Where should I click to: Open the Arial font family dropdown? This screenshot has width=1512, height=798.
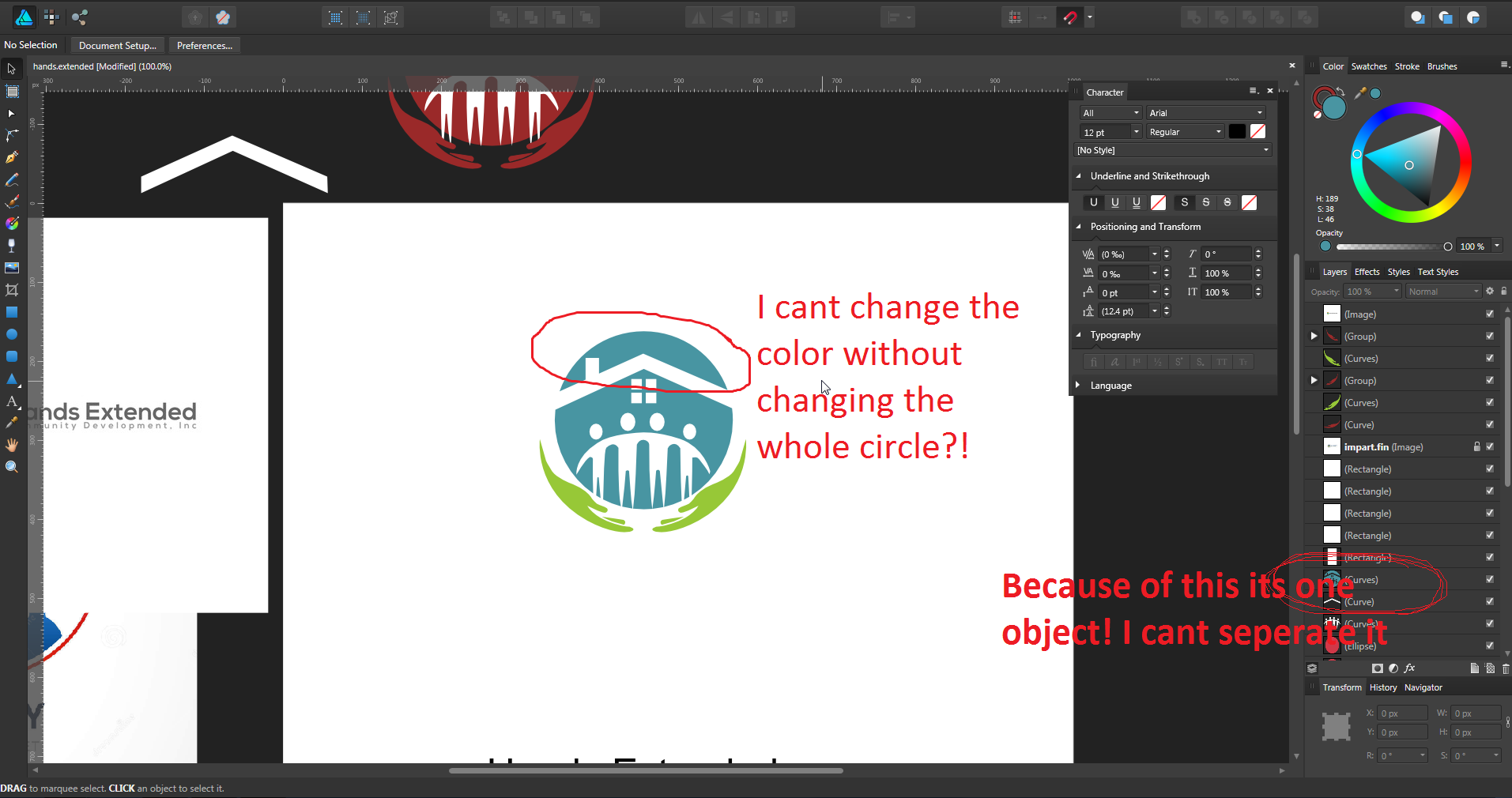pyautogui.click(x=1206, y=113)
